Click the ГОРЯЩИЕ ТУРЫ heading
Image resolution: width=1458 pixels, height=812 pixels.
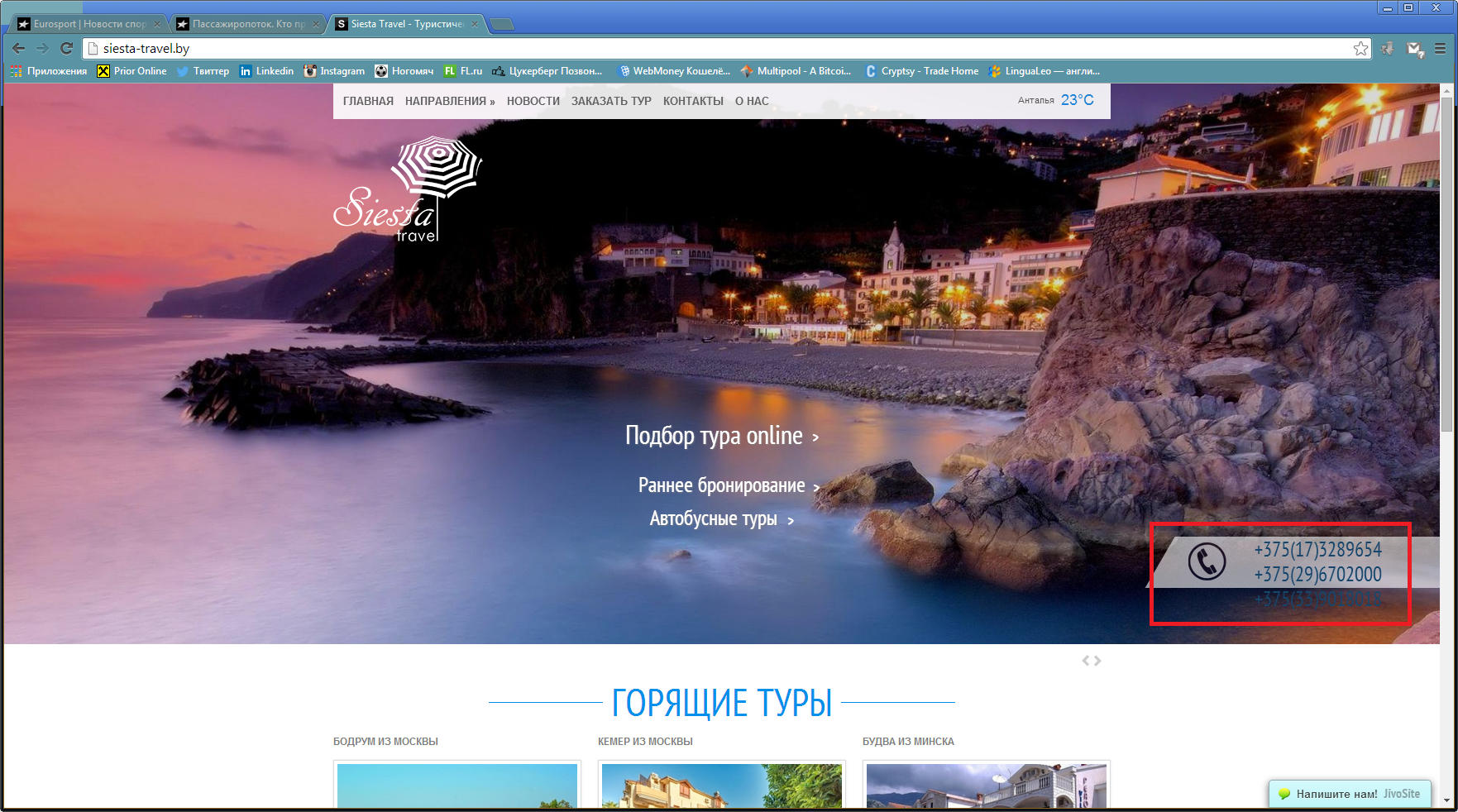(722, 703)
